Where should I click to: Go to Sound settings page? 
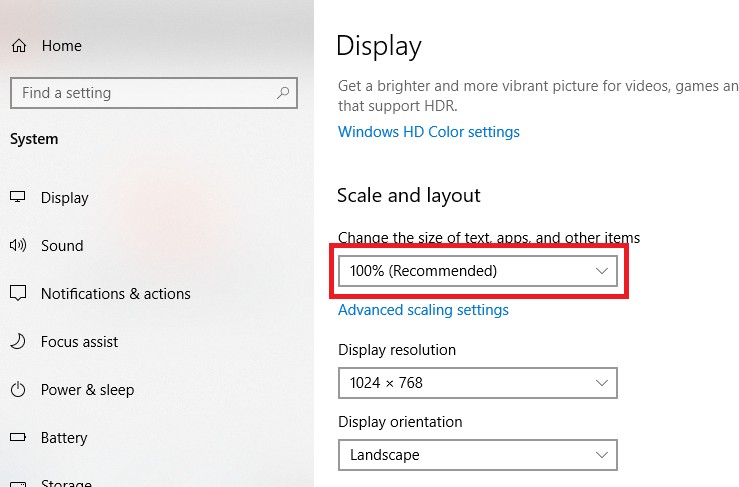click(62, 246)
